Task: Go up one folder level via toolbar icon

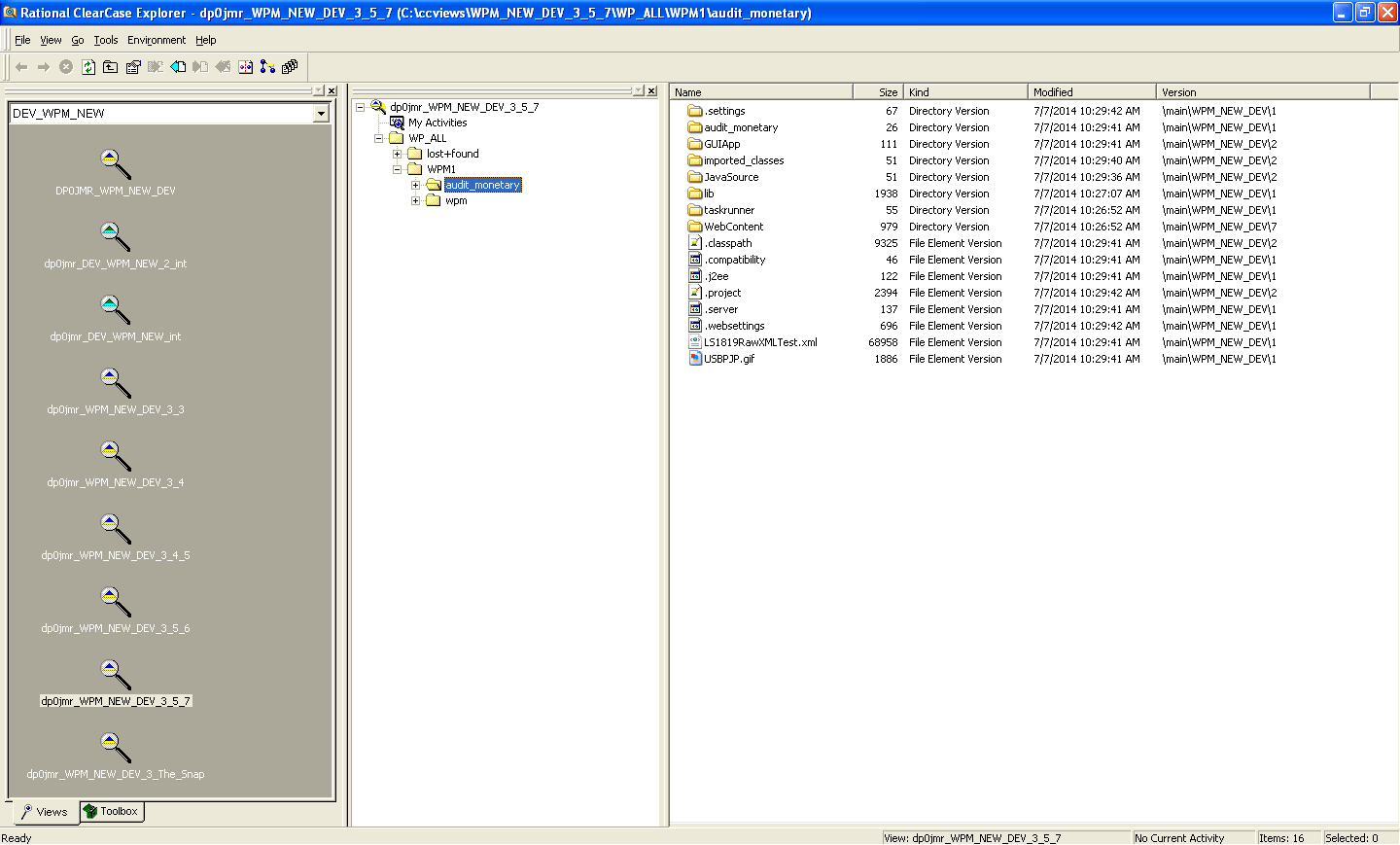Action: click(111, 67)
